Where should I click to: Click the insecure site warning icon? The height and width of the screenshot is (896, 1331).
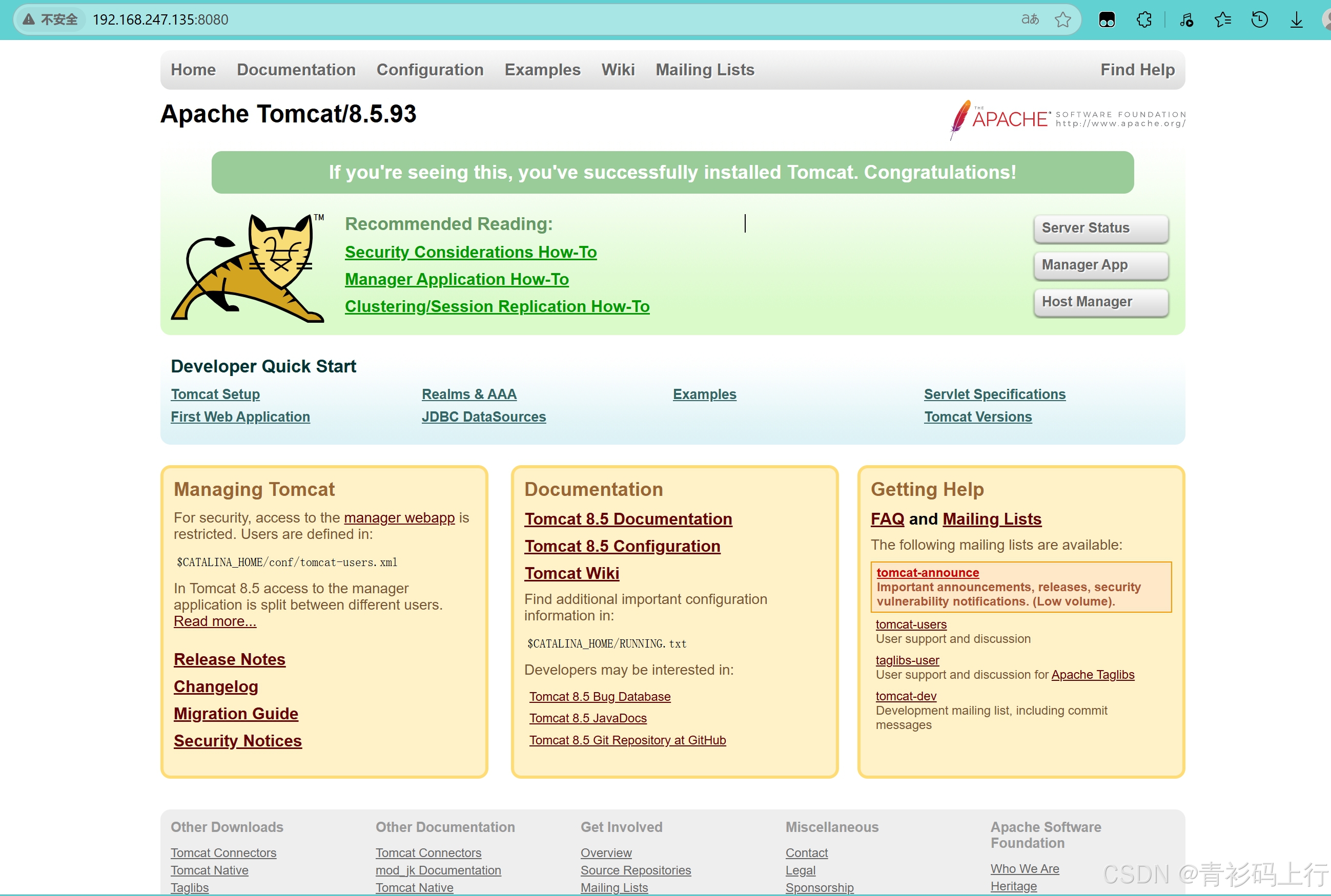pos(29,19)
